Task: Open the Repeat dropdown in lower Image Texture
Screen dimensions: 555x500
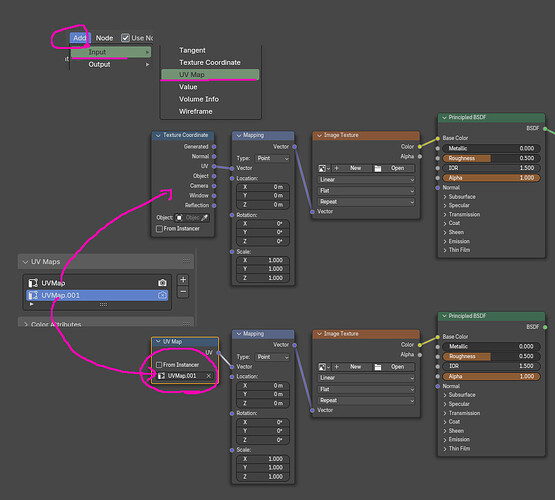Action: click(366, 401)
